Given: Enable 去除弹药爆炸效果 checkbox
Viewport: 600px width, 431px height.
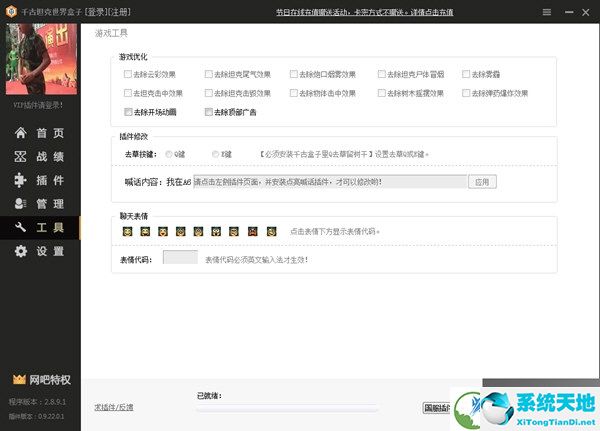Looking at the screenshot, I should (x=466, y=93).
